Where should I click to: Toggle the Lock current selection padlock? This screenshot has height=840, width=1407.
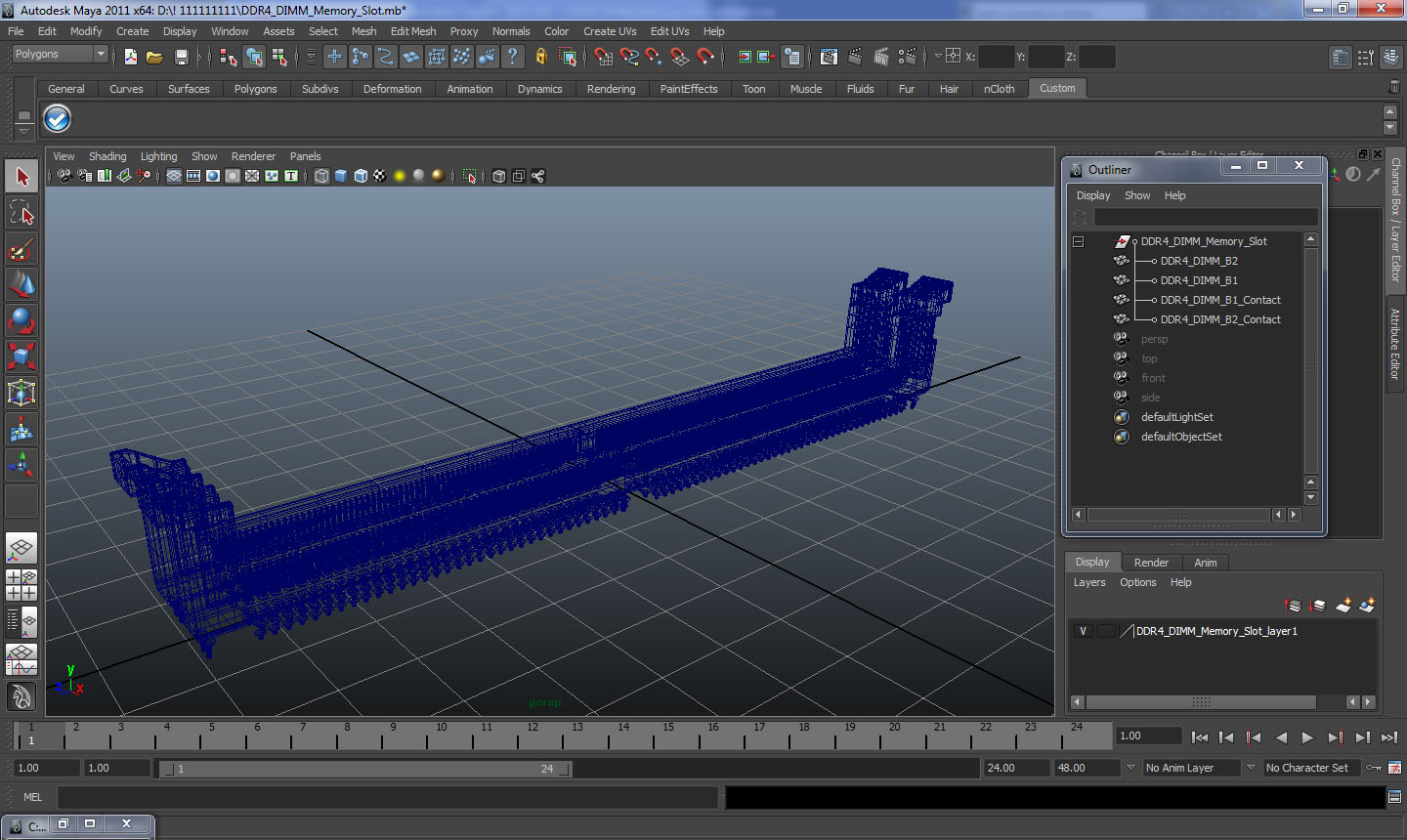click(x=540, y=57)
